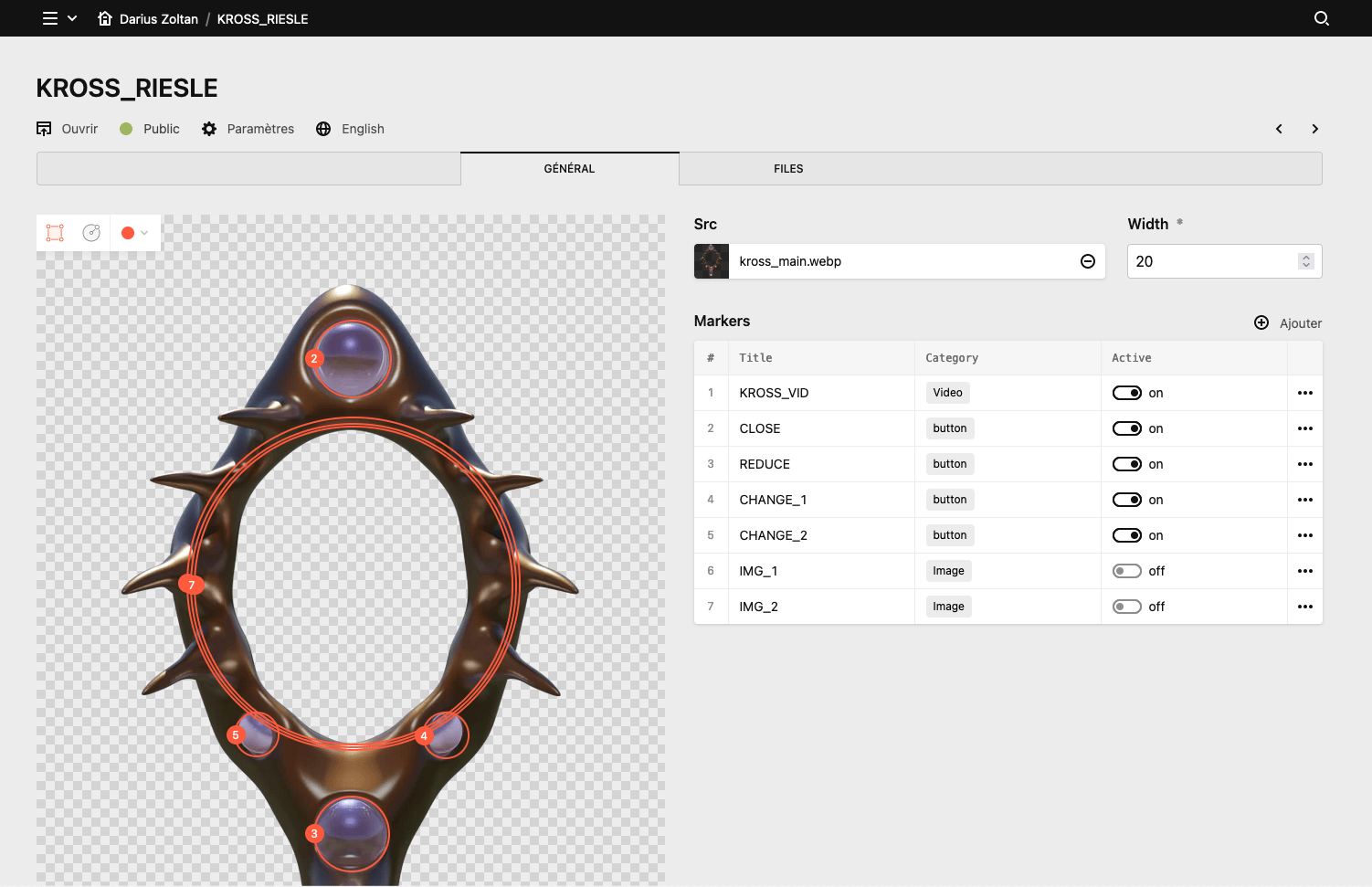Select the rectangle marker tool
This screenshot has width=1372, height=887.
55,233
